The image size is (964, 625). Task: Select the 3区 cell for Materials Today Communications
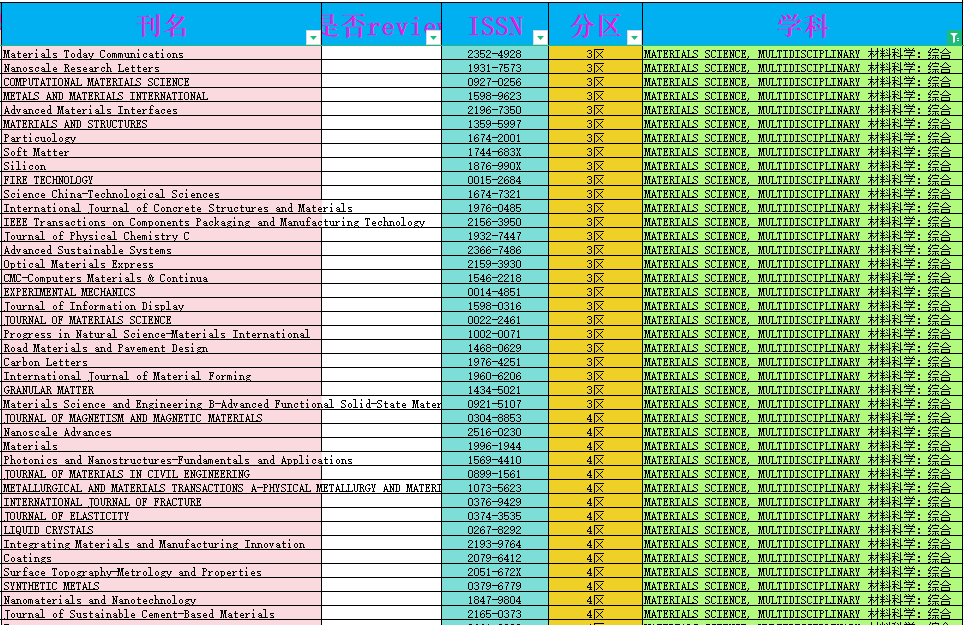(595, 53)
